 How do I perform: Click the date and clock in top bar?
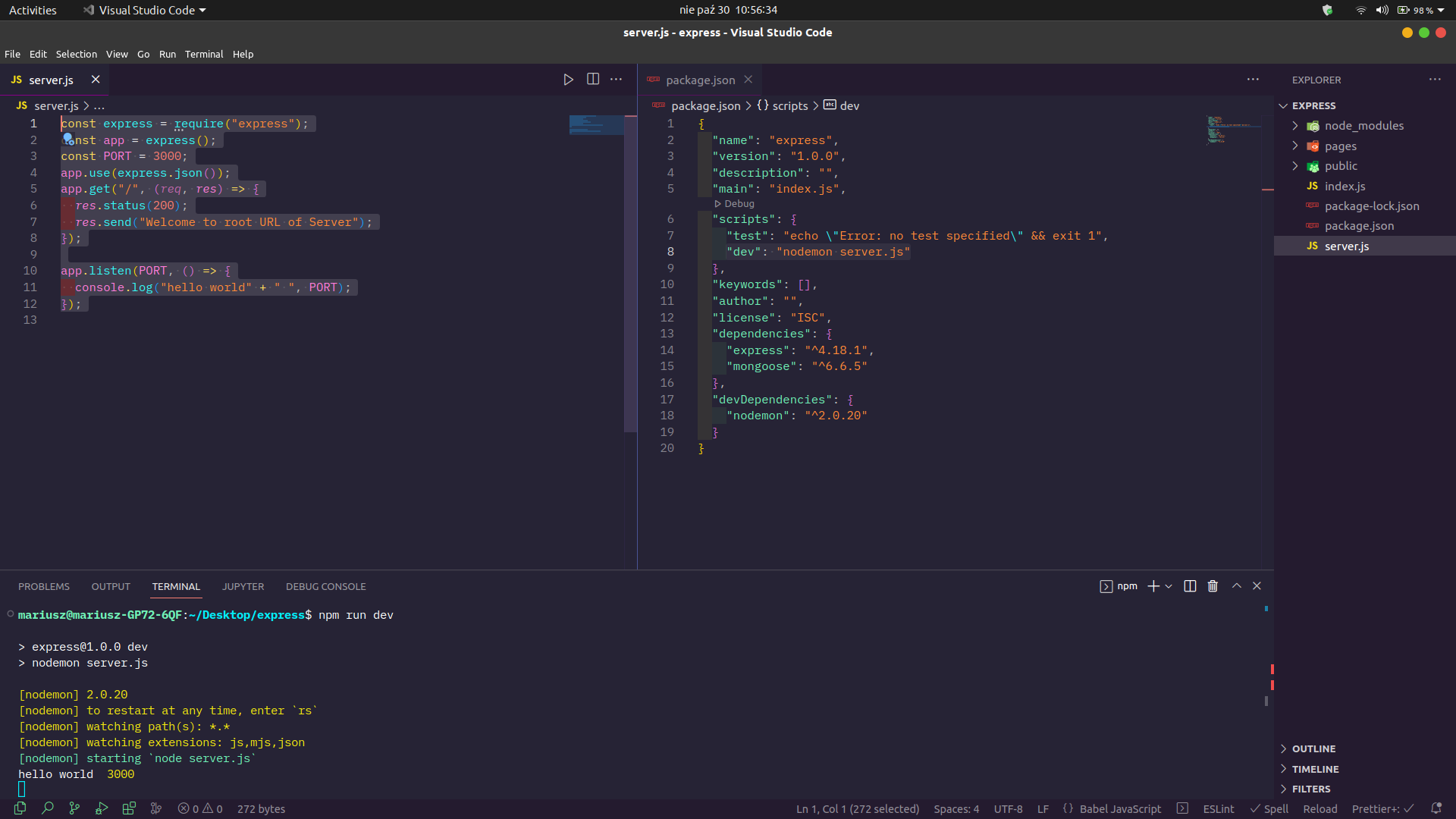click(728, 10)
